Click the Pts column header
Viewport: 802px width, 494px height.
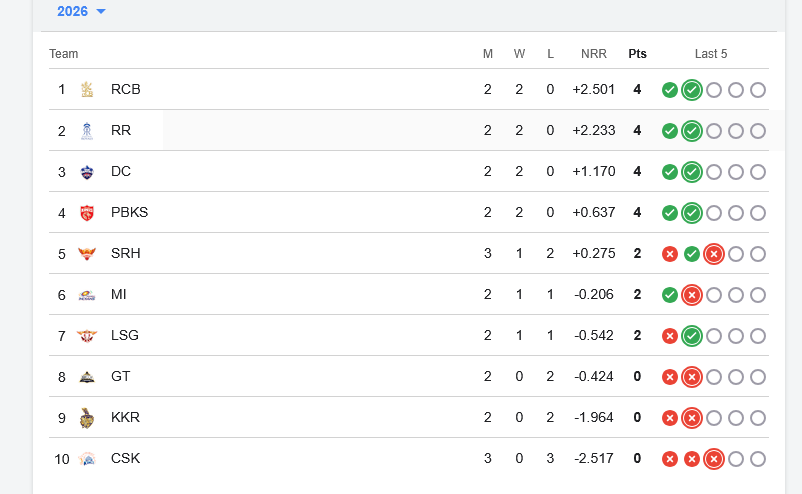[637, 54]
